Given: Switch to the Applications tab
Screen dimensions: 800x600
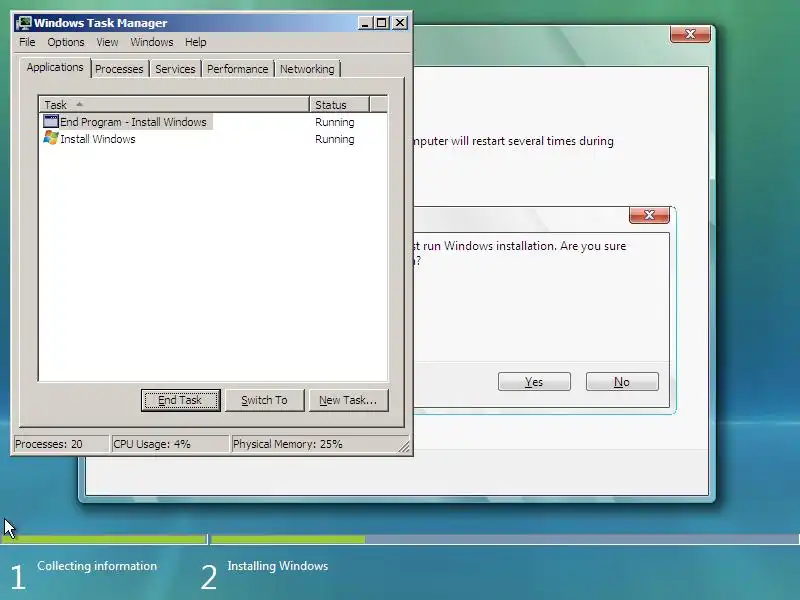Looking at the screenshot, I should pyautogui.click(x=55, y=67).
